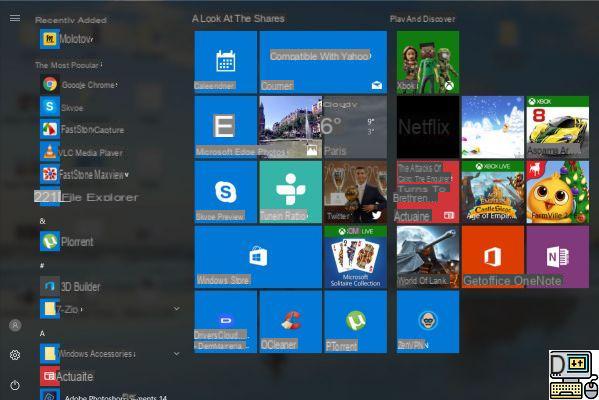This screenshot has height=400, width=599.
Task: Open Settings with the gear icon
Action: (x=15, y=355)
